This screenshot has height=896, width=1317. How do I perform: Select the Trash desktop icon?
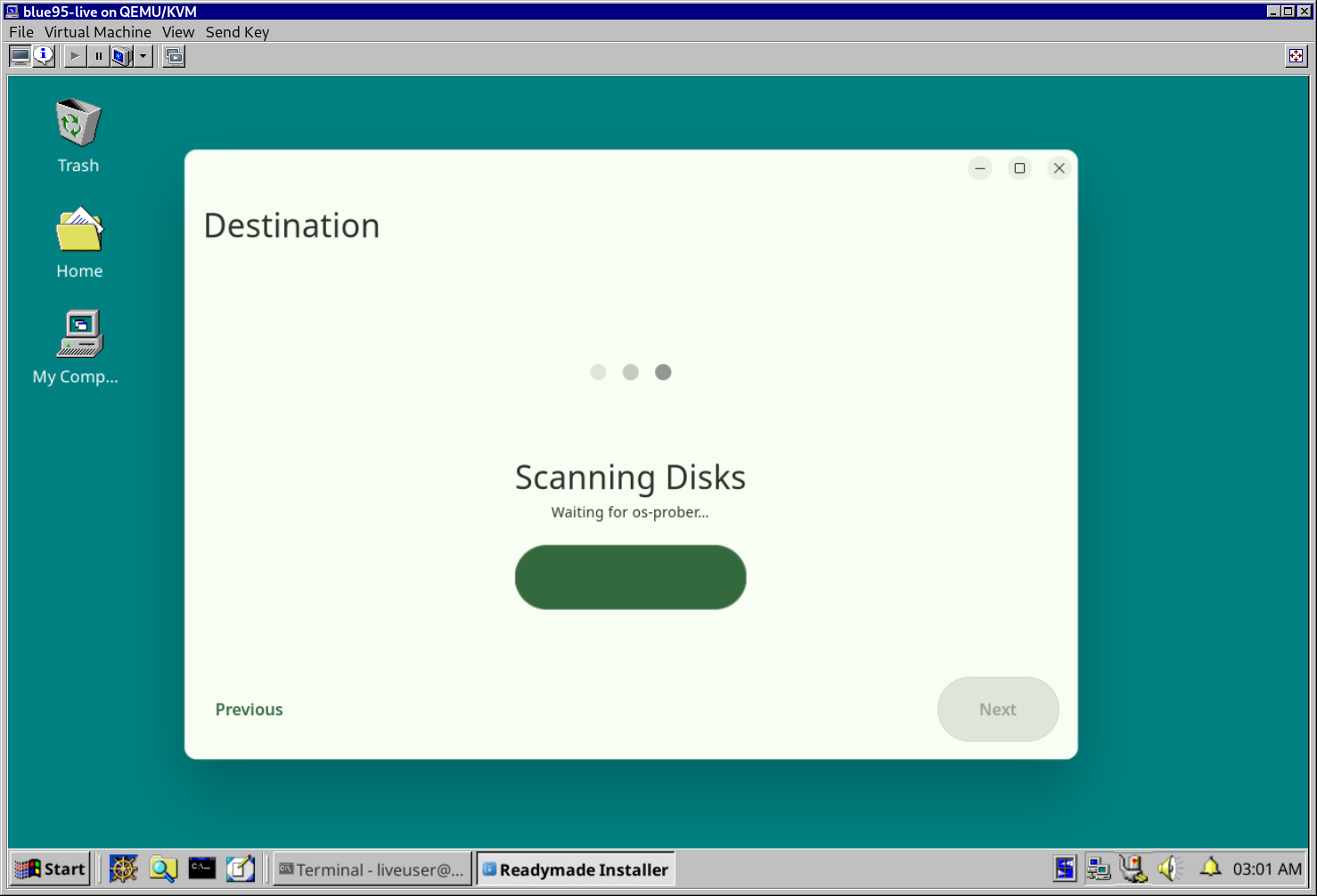pyautogui.click(x=78, y=136)
